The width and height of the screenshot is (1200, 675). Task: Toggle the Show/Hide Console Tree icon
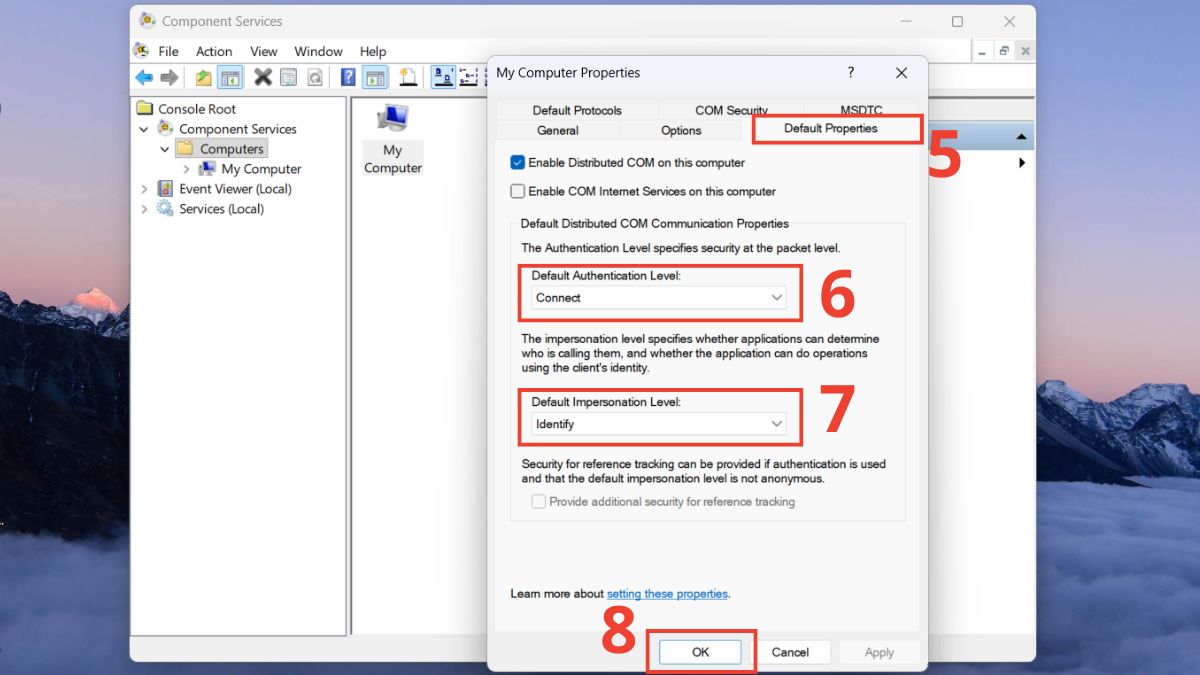point(230,78)
